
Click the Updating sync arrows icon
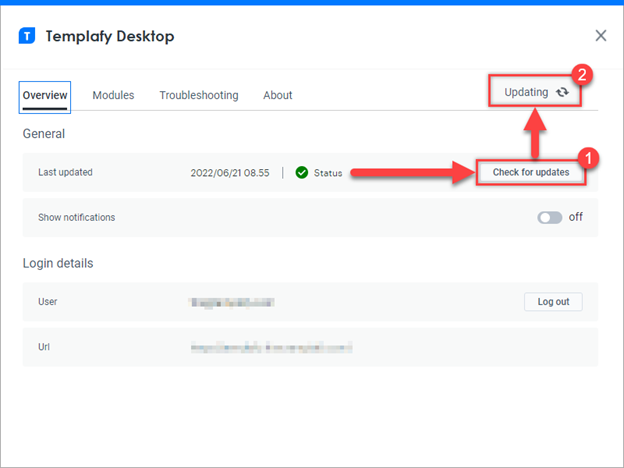563,92
